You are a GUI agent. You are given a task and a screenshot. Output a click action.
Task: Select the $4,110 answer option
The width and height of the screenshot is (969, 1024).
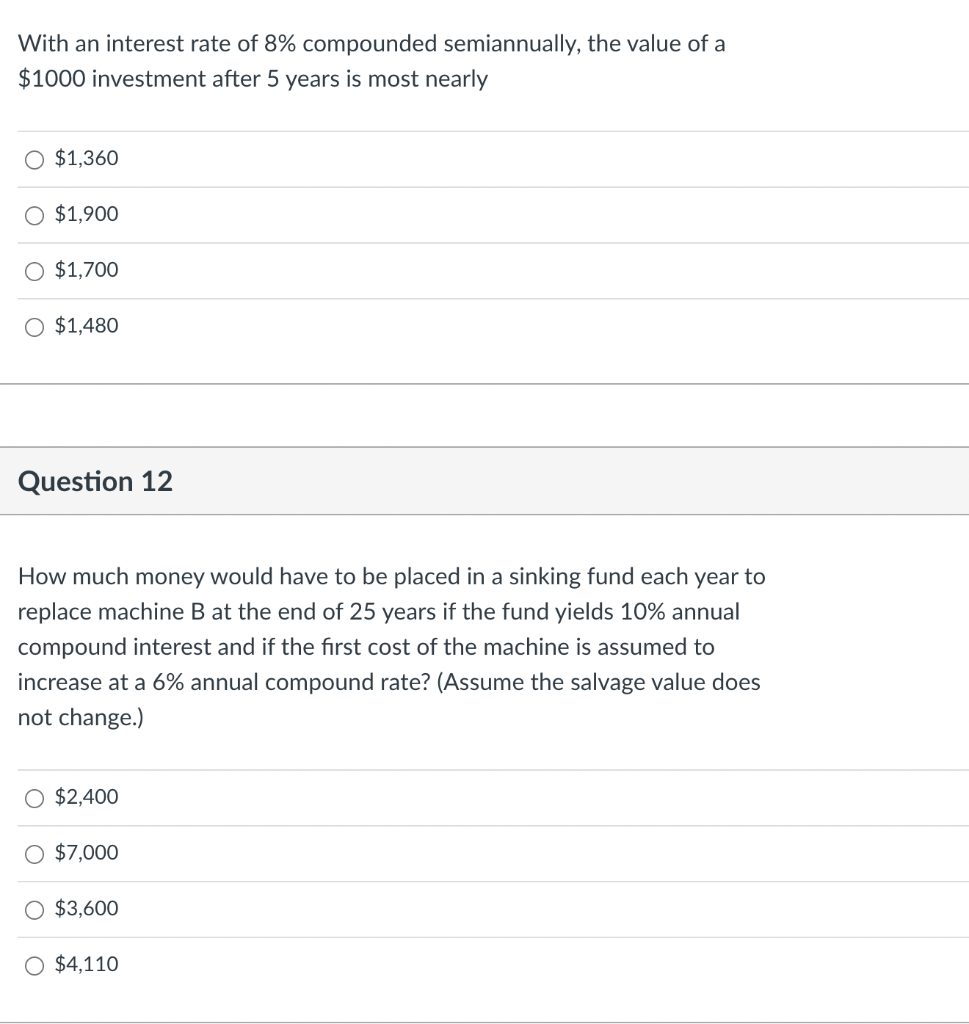tap(34, 965)
